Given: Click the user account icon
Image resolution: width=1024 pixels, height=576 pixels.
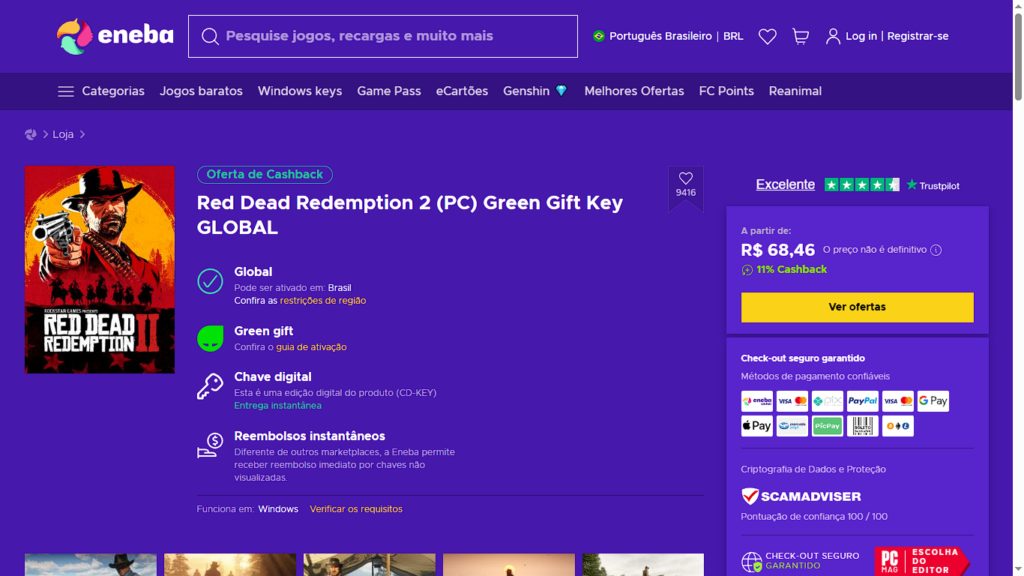Looking at the screenshot, I should tap(833, 36).
